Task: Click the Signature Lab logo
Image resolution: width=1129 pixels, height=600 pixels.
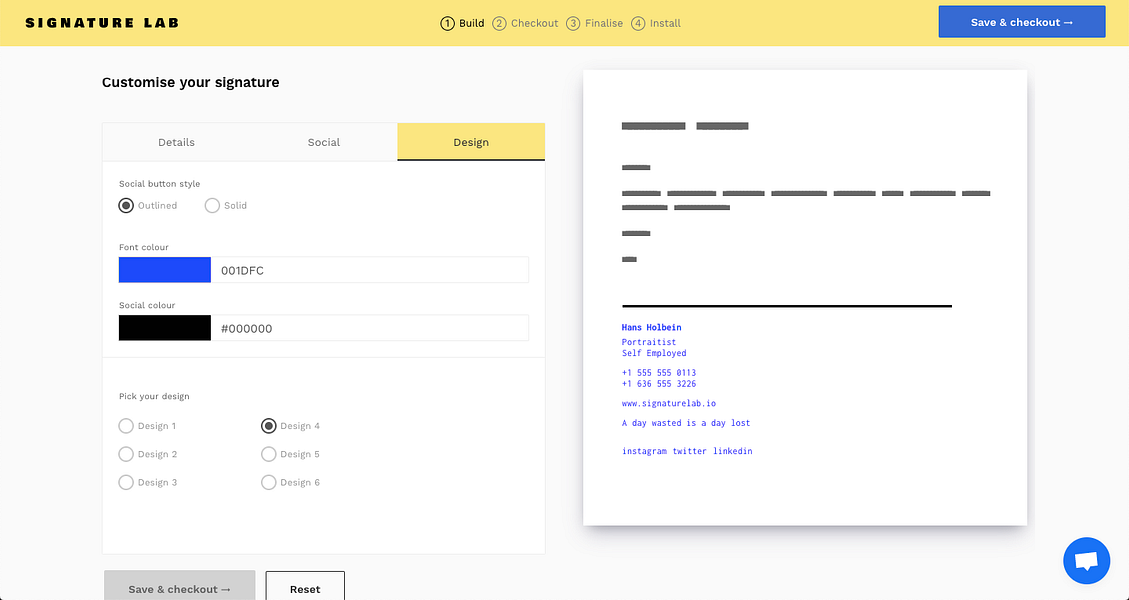Action: pyautogui.click(x=102, y=23)
